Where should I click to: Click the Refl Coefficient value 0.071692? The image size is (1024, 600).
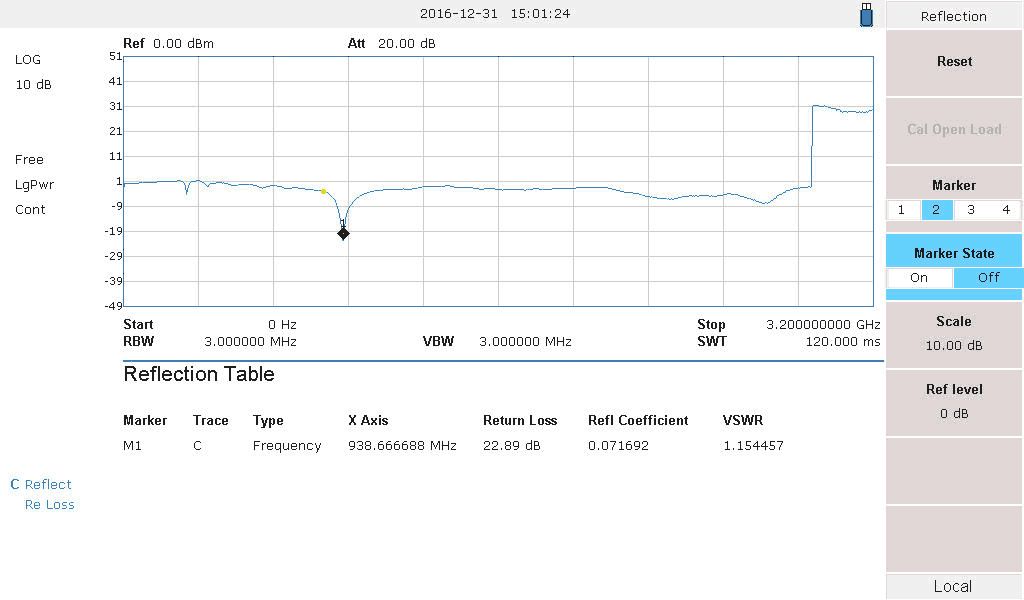tap(618, 446)
